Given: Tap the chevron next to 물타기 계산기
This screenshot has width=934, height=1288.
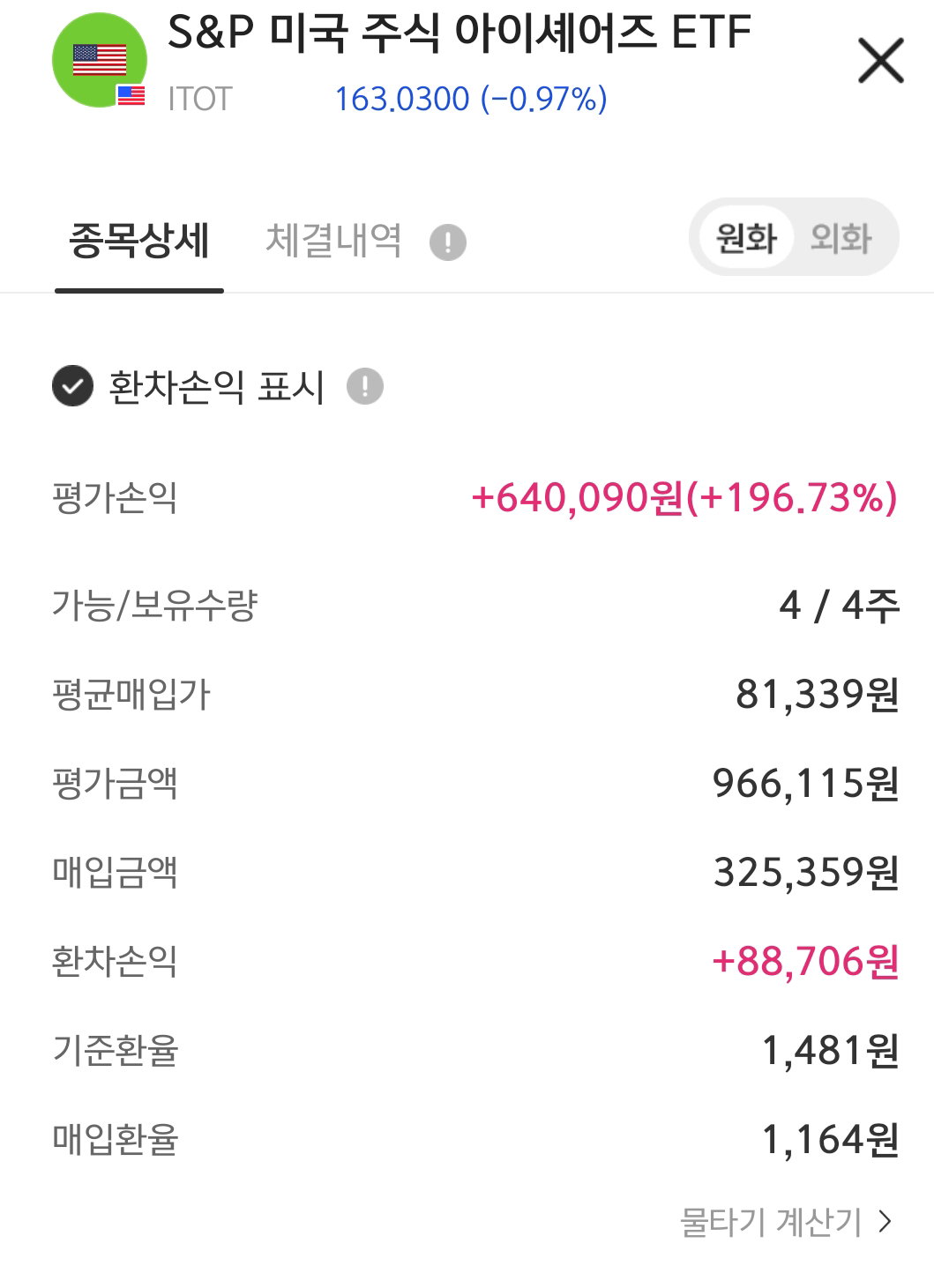Looking at the screenshot, I should [885, 1222].
